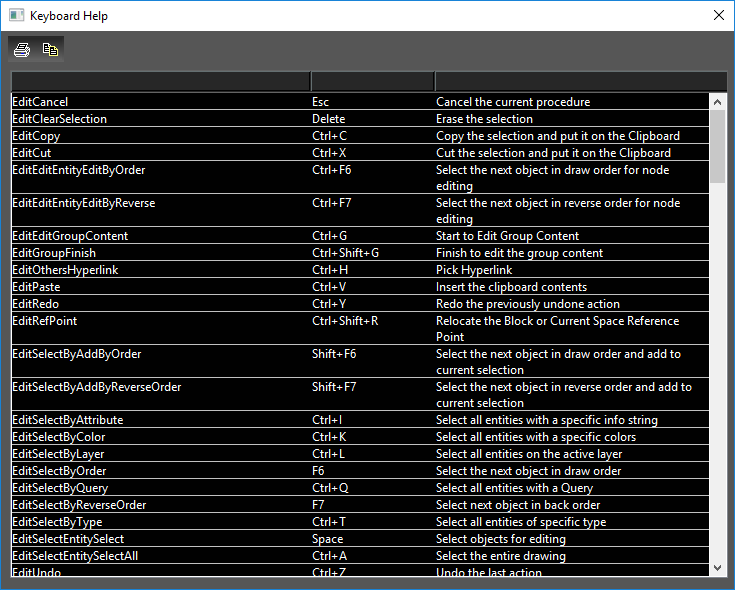Viewport: 735px width, 590px height.
Task: Click the EditRefPoint entry
Action: tap(45, 321)
